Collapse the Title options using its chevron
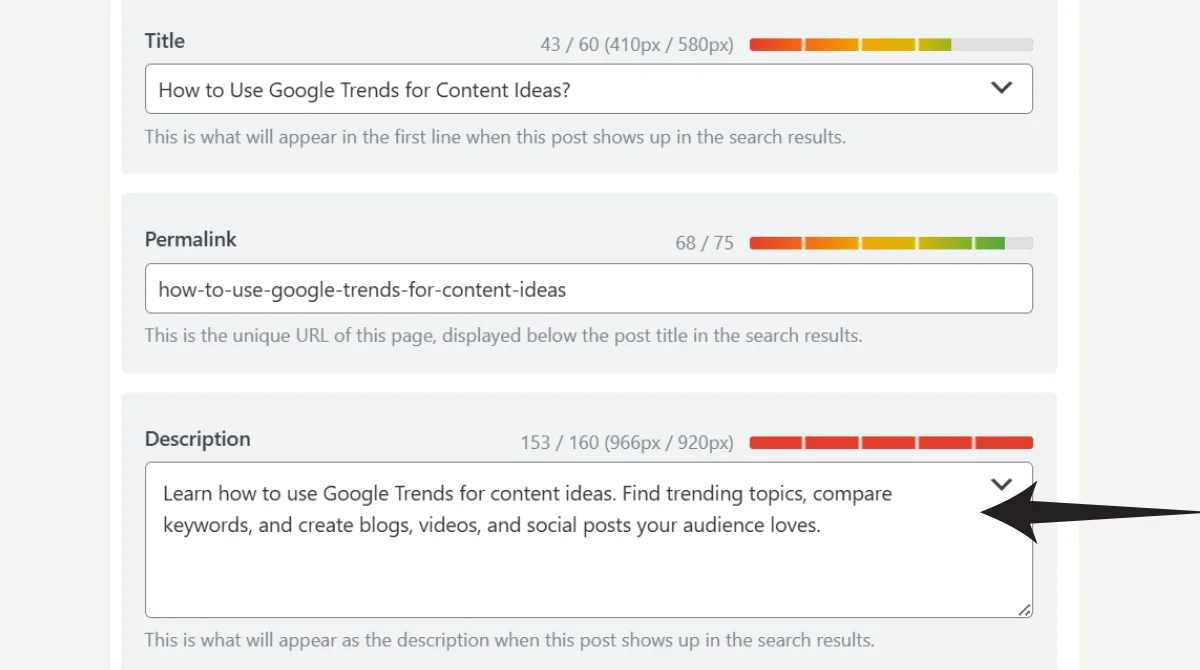This screenshot has height=670, width=1200. click(x=1001, y=87)
